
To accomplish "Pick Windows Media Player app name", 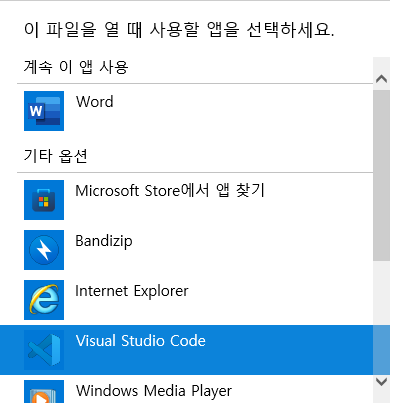I will point(154,391).
